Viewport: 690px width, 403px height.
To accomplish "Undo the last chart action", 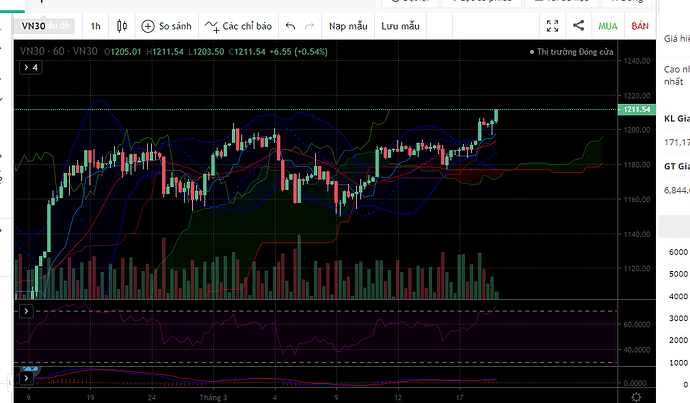I will click(x=290, y=26).
